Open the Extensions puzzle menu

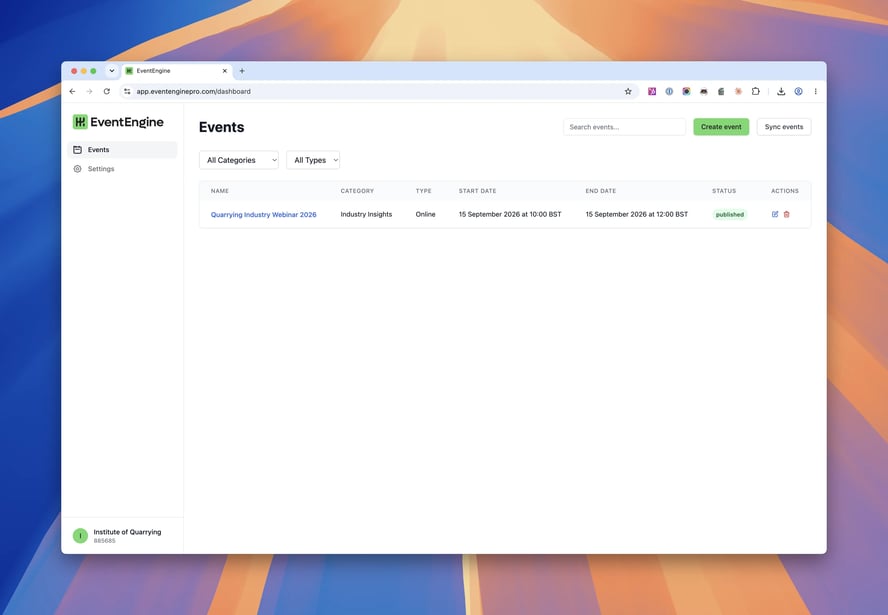(755, 91)
